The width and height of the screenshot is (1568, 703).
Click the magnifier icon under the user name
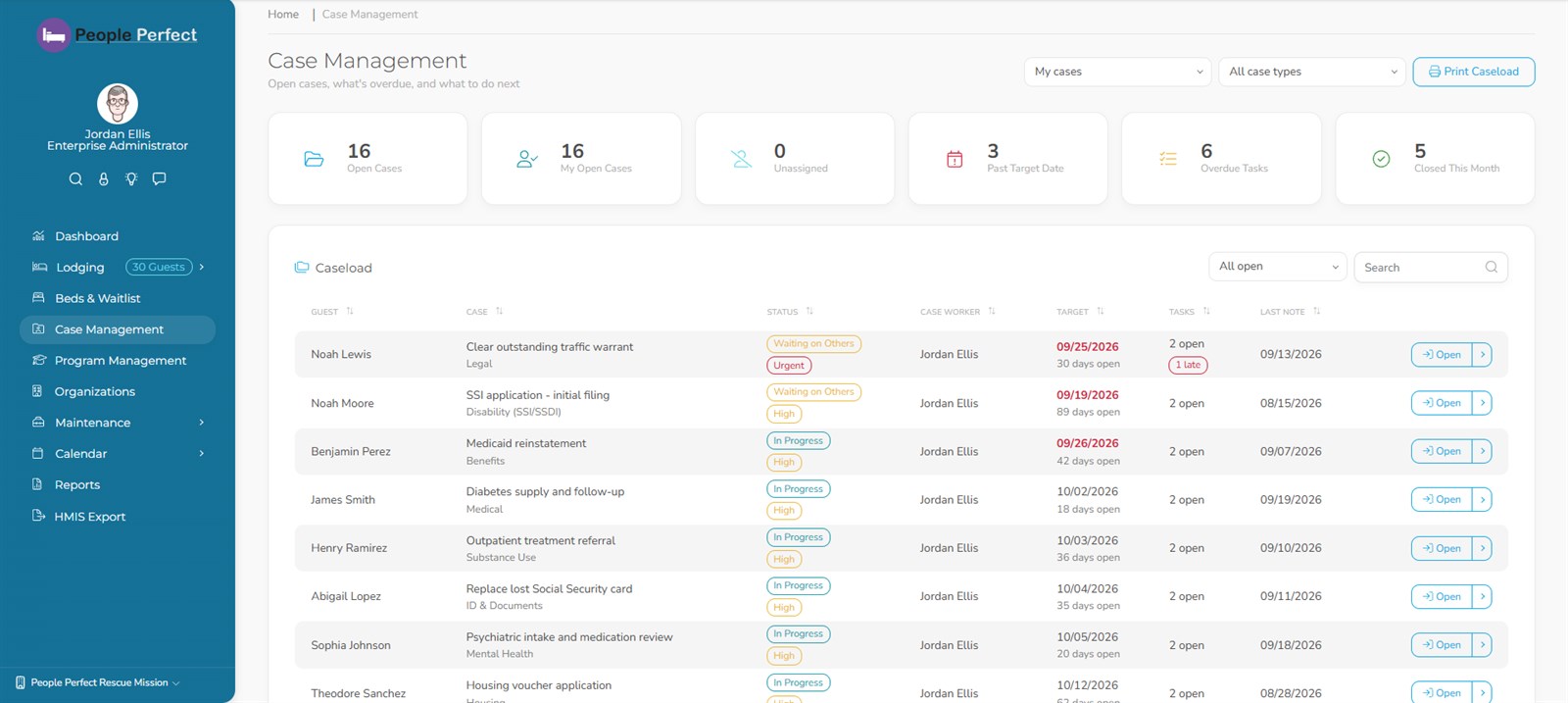75,179
